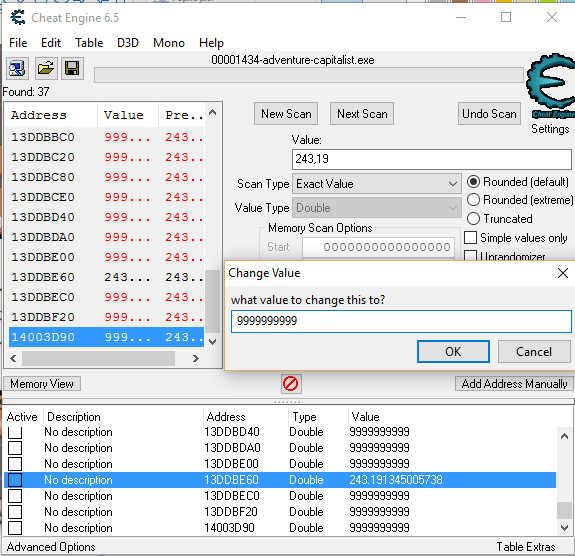Screen dimensions: 575x556
Task: Click the save floppy disk icon
Action: (72, 68)
